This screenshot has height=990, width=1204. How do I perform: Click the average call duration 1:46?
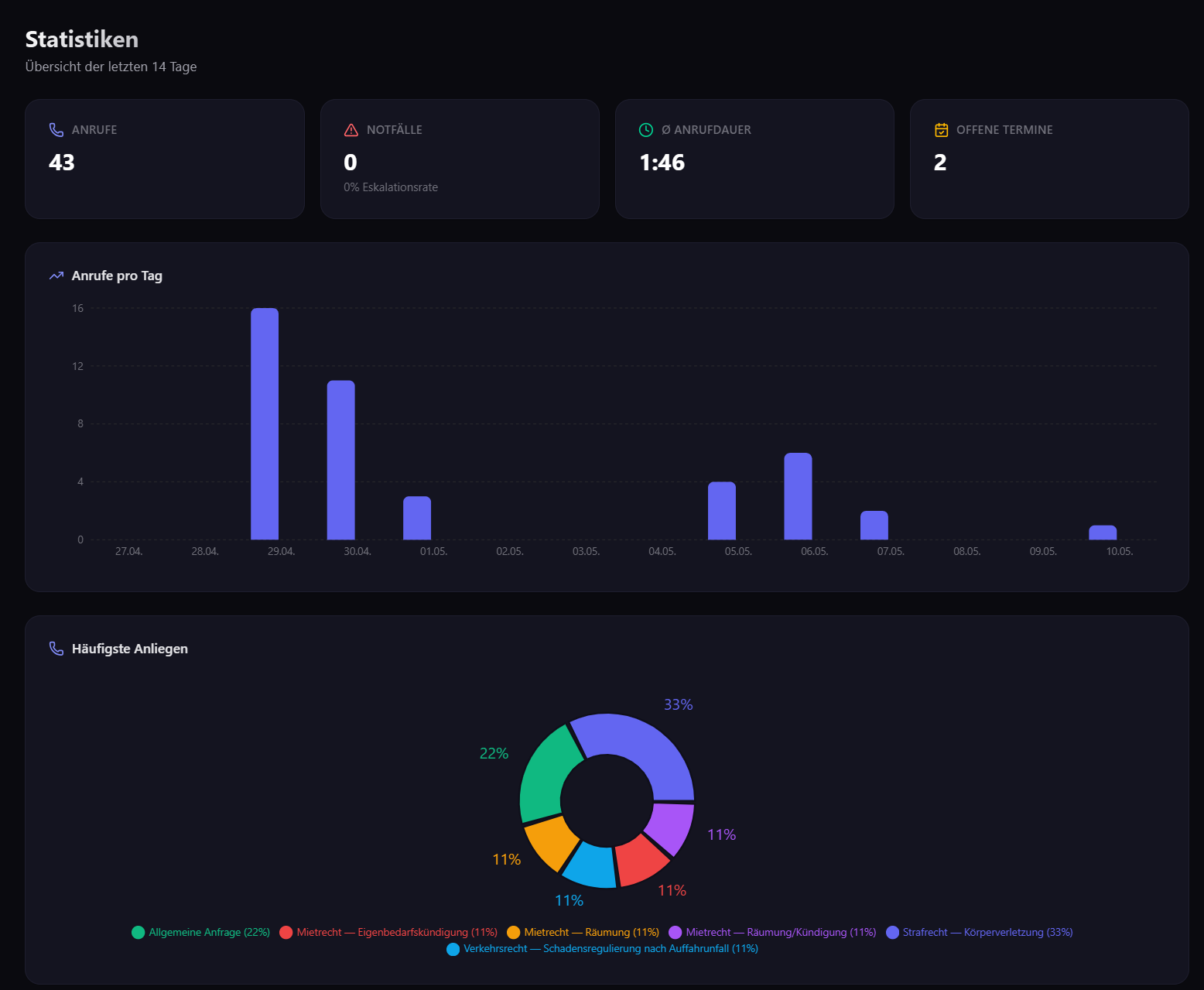point(662,163)
